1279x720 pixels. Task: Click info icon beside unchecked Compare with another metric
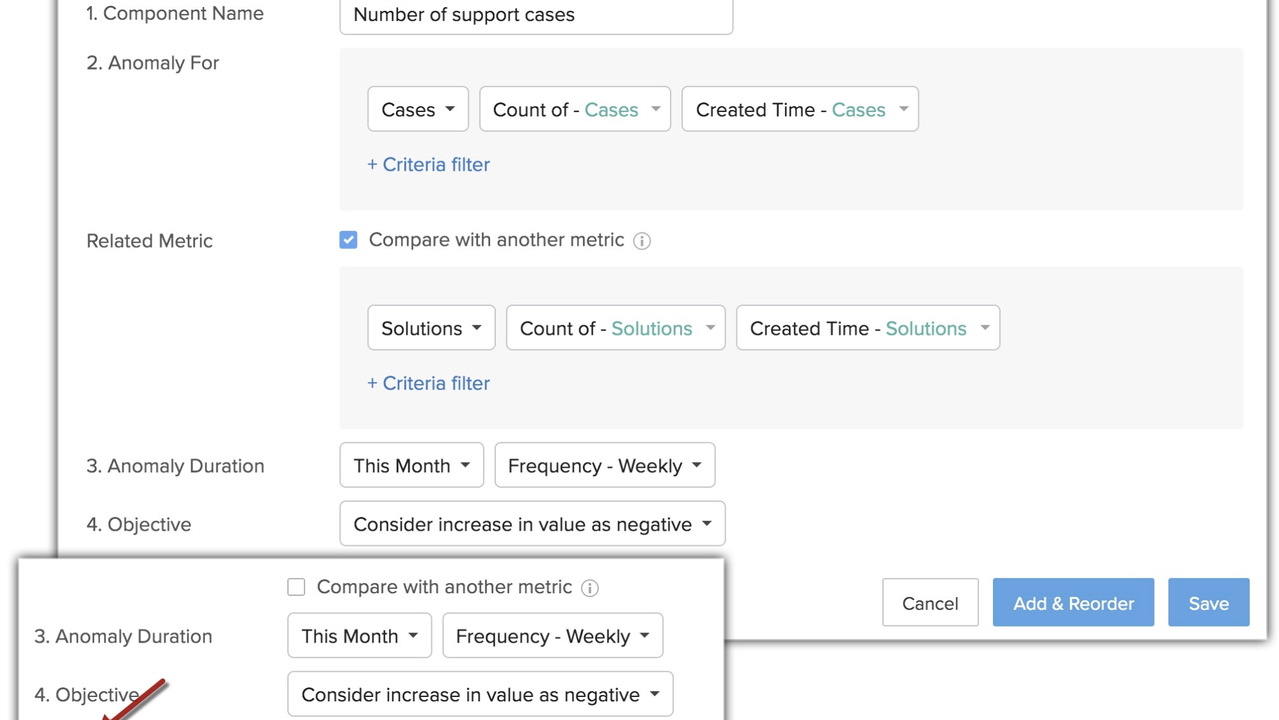pyautogui.click(x=590, y=588)
